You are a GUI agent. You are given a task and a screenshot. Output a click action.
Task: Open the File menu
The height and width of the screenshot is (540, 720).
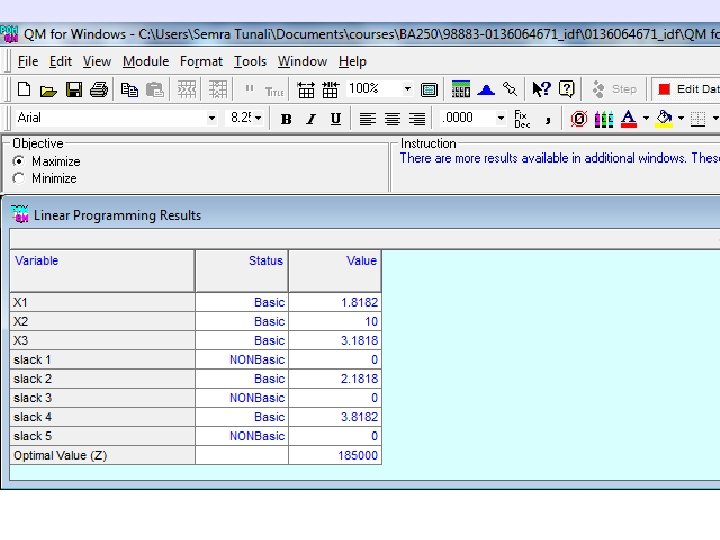pyautogui.click(x=28, y=61)
